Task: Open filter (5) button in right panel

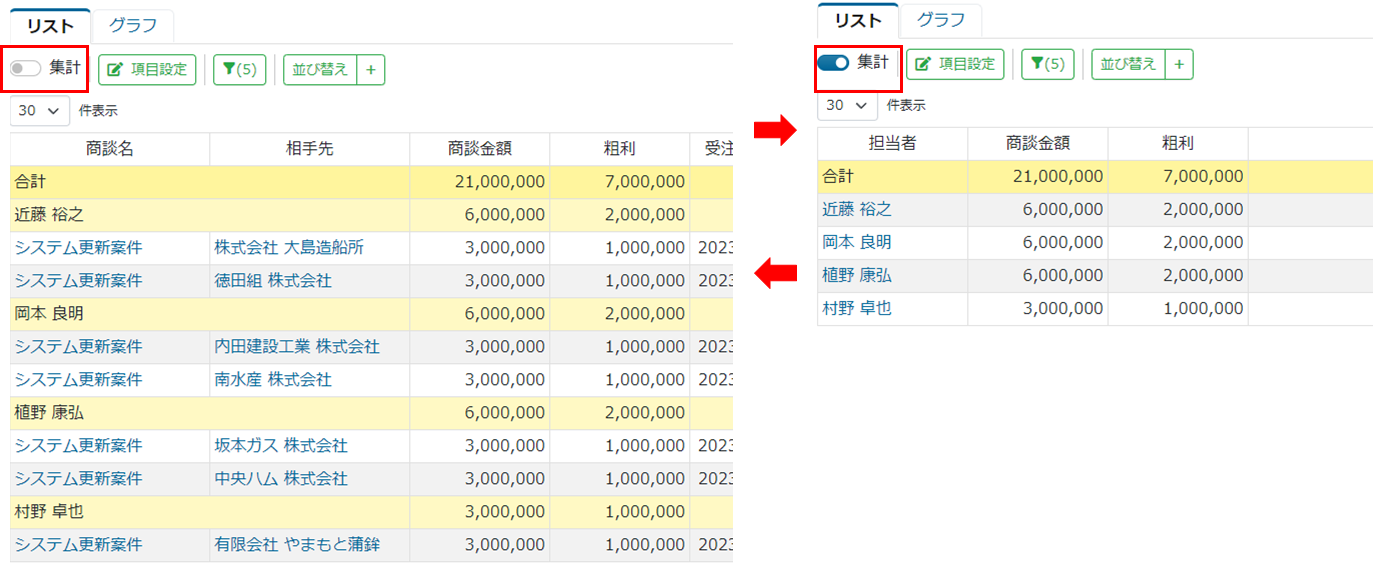Action: 1047,64
